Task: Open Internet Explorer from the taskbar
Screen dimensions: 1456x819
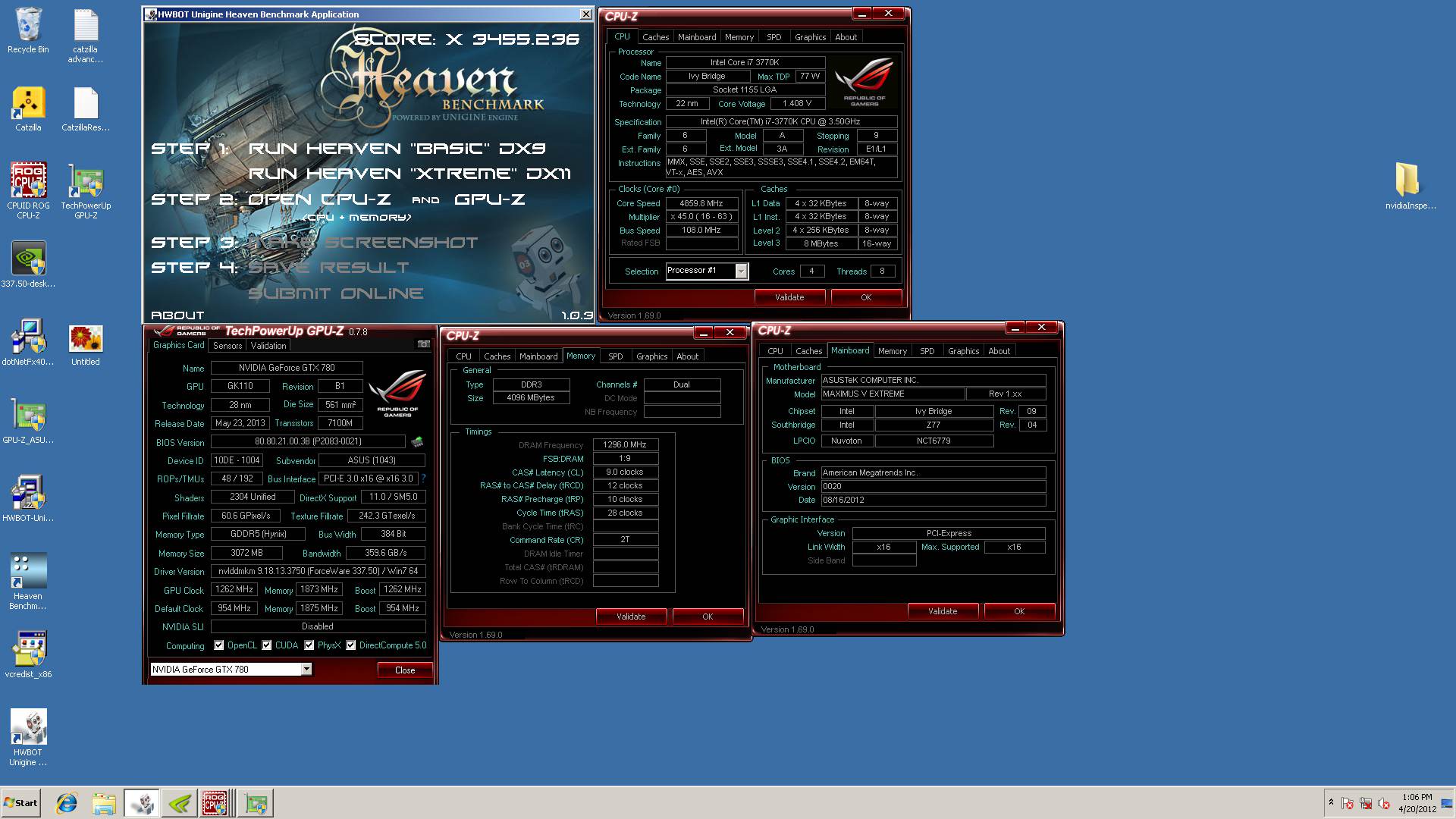Action: (x=67, y=803)
